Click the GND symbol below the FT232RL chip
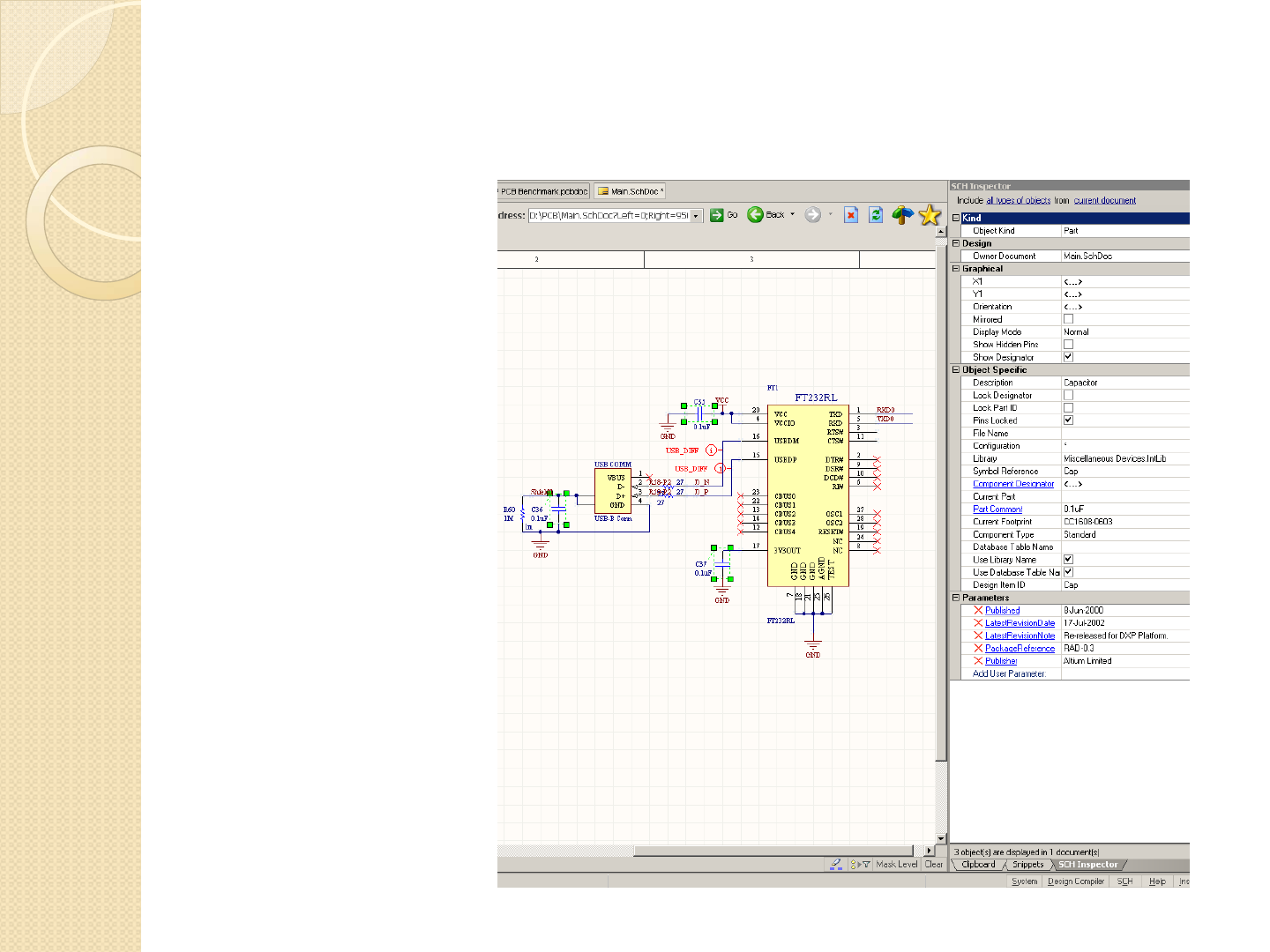1270x952 pixels. click(813, 647)
